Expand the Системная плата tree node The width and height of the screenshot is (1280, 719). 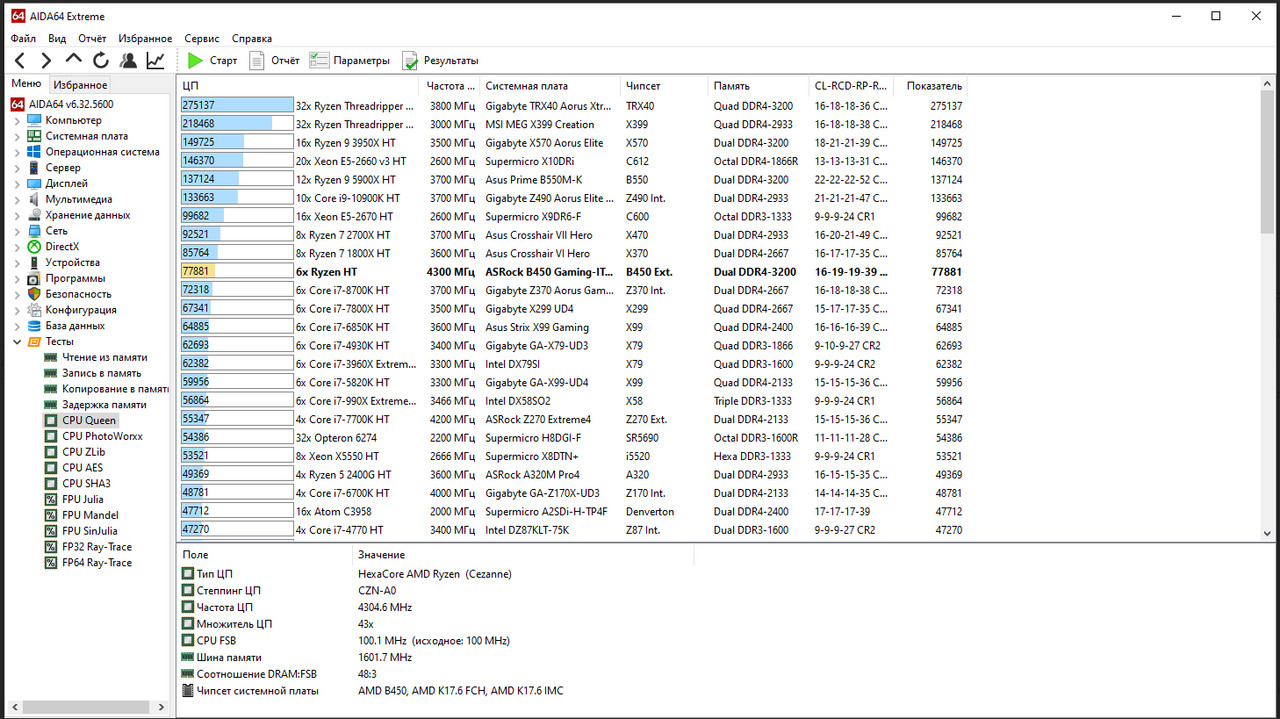pyautogui.click(x=16, y=137)
